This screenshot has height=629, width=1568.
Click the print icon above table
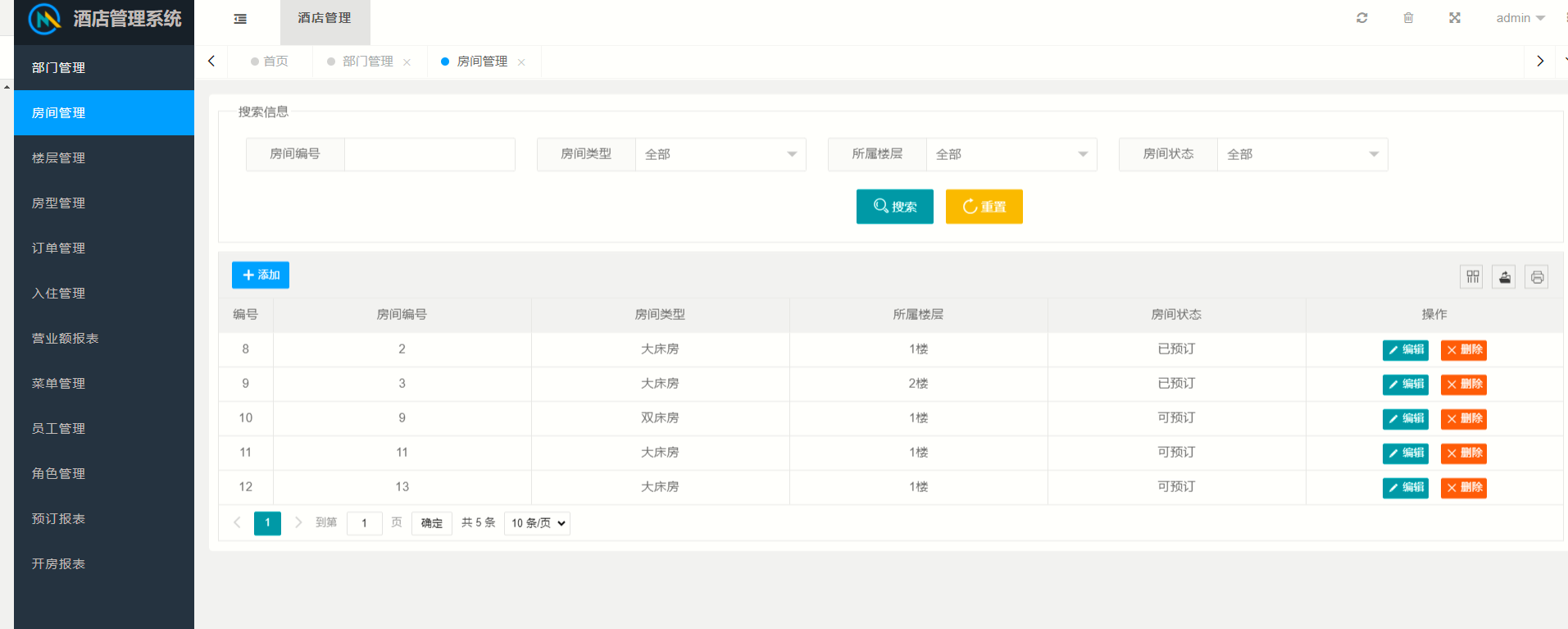tap(1537, 277)
